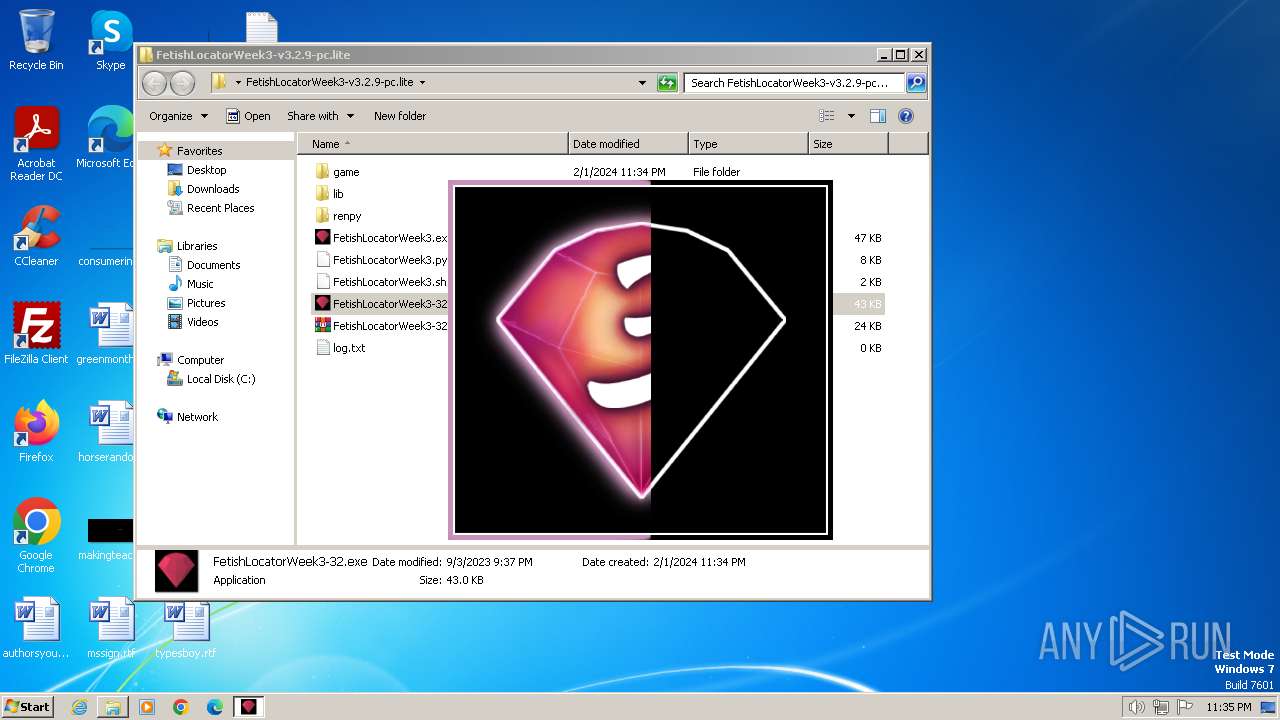Open the FileZilla Client shortcut
The width and height of the screenshot is (1280, 720).
pos(36,333)
